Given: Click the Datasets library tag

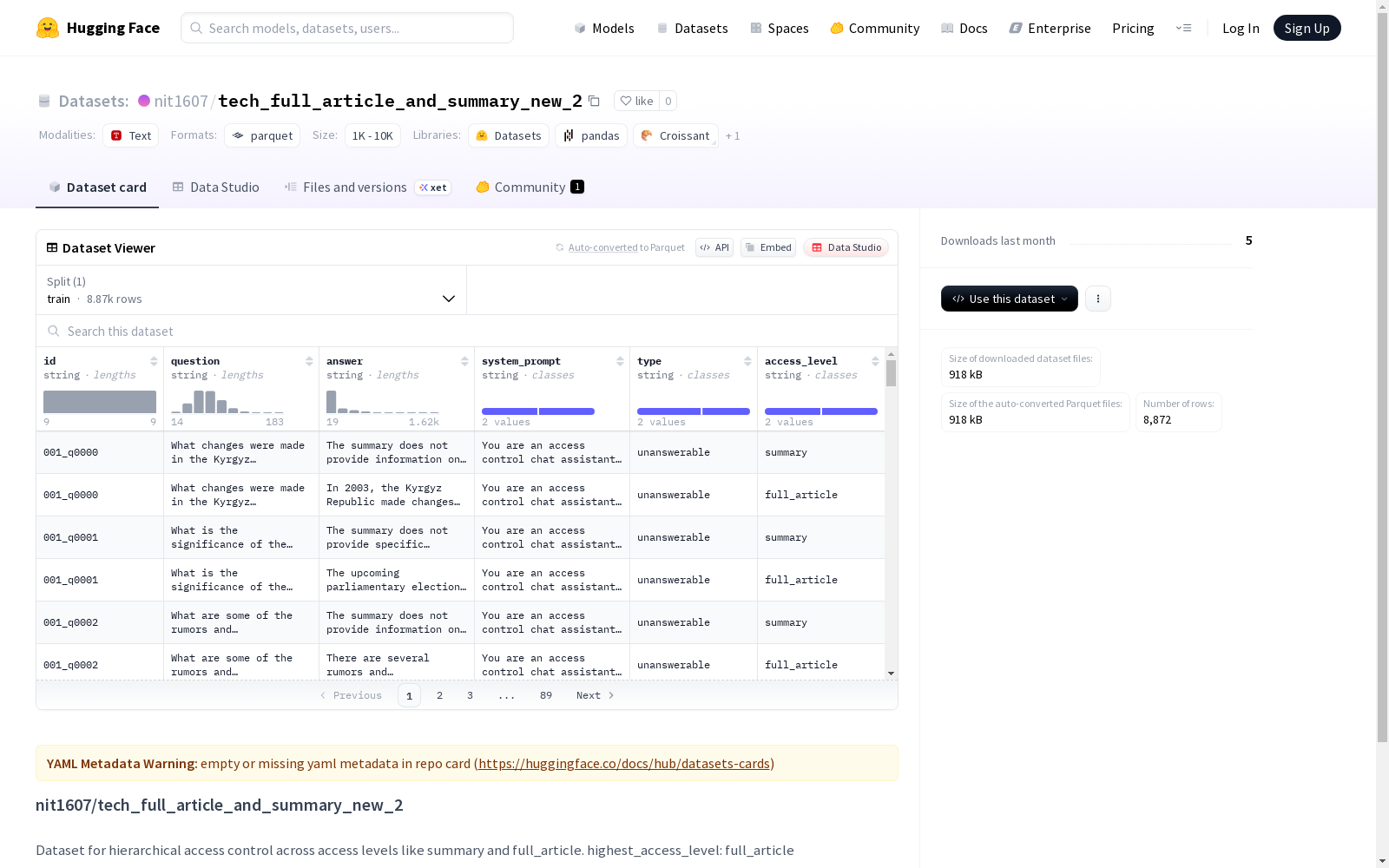Looking at the screenshot, I should coord(509,135).
